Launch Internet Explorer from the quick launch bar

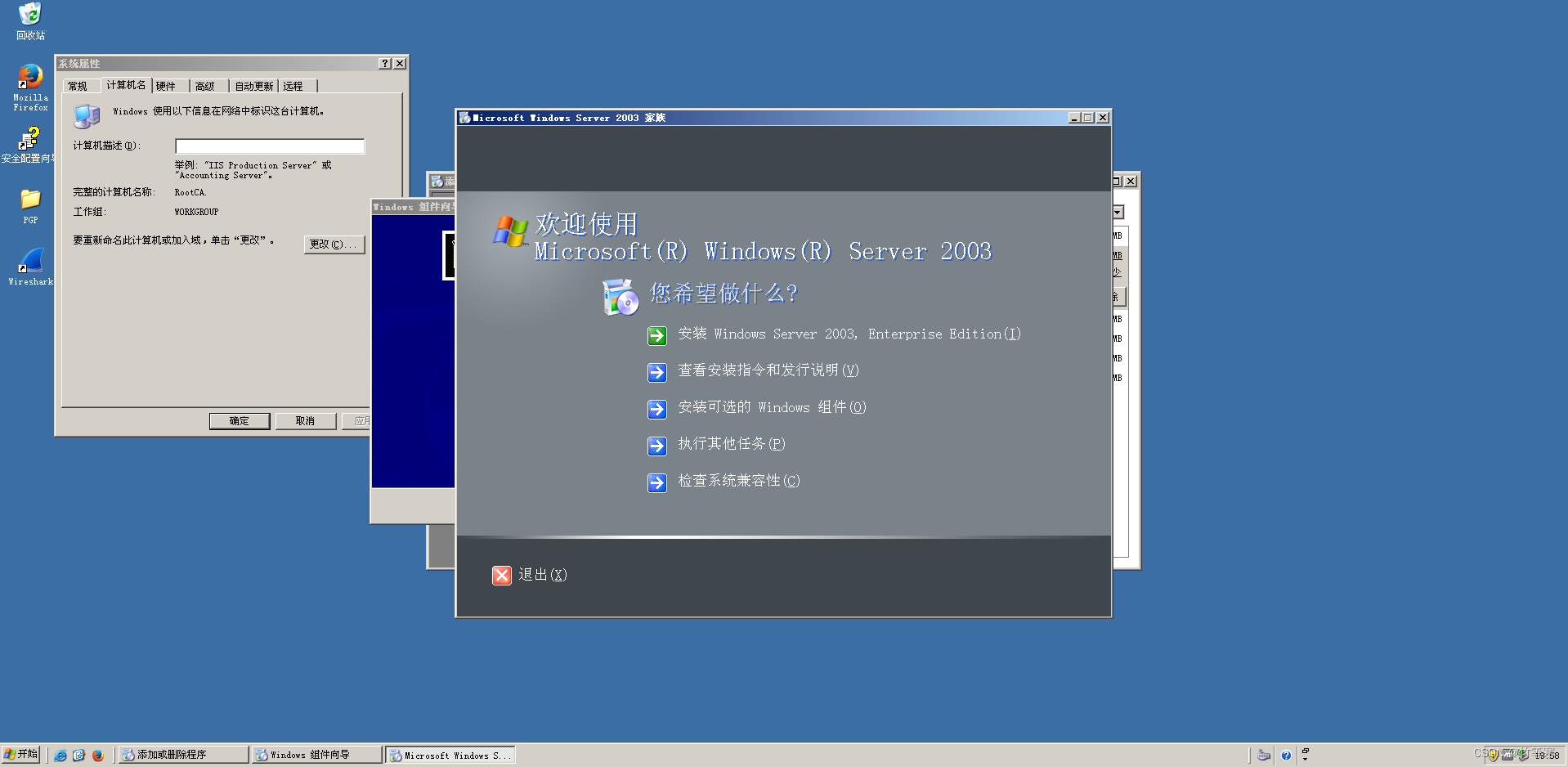tap(60, 756)
